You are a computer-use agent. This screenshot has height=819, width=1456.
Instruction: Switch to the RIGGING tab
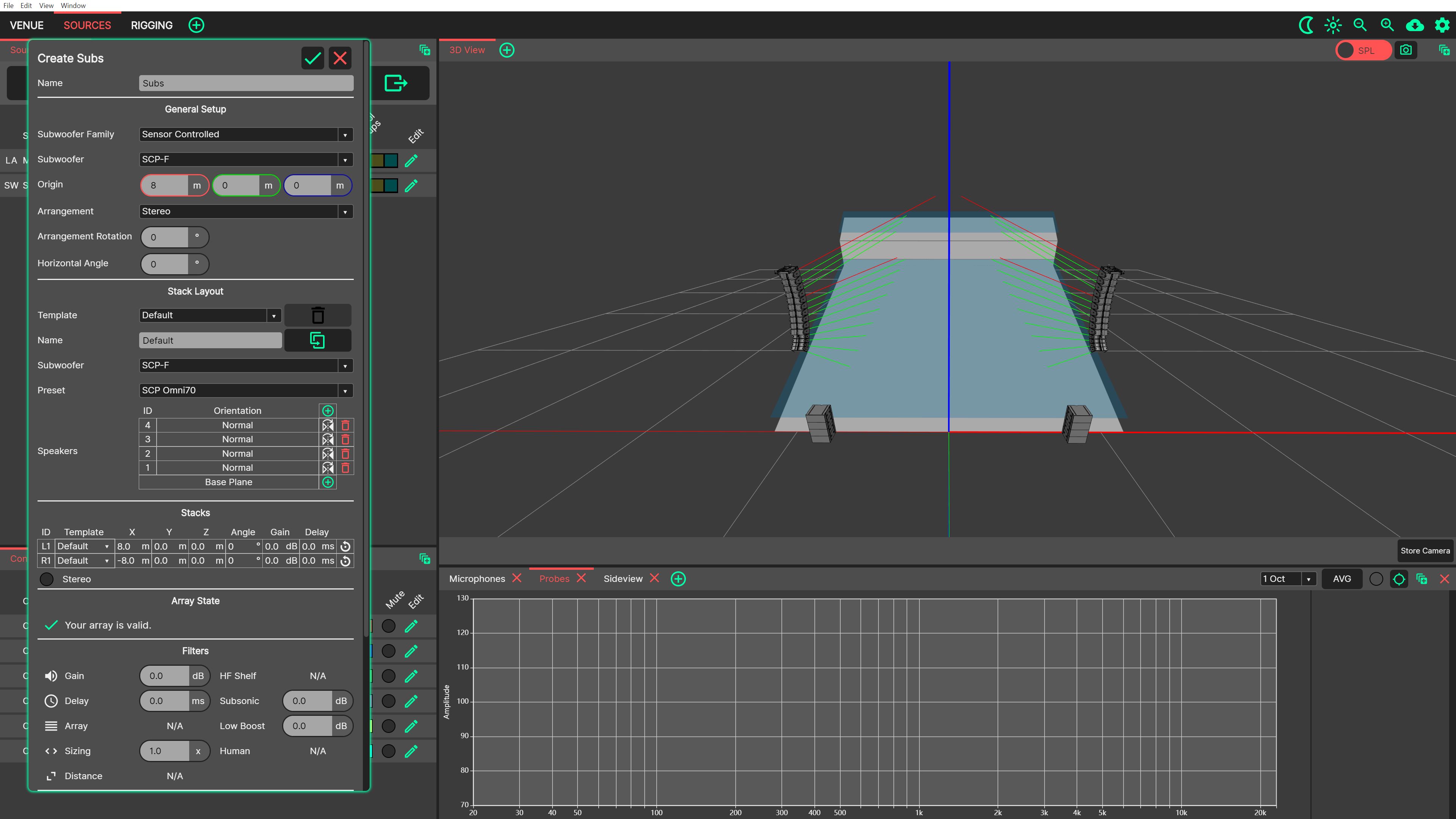(152, 25)
